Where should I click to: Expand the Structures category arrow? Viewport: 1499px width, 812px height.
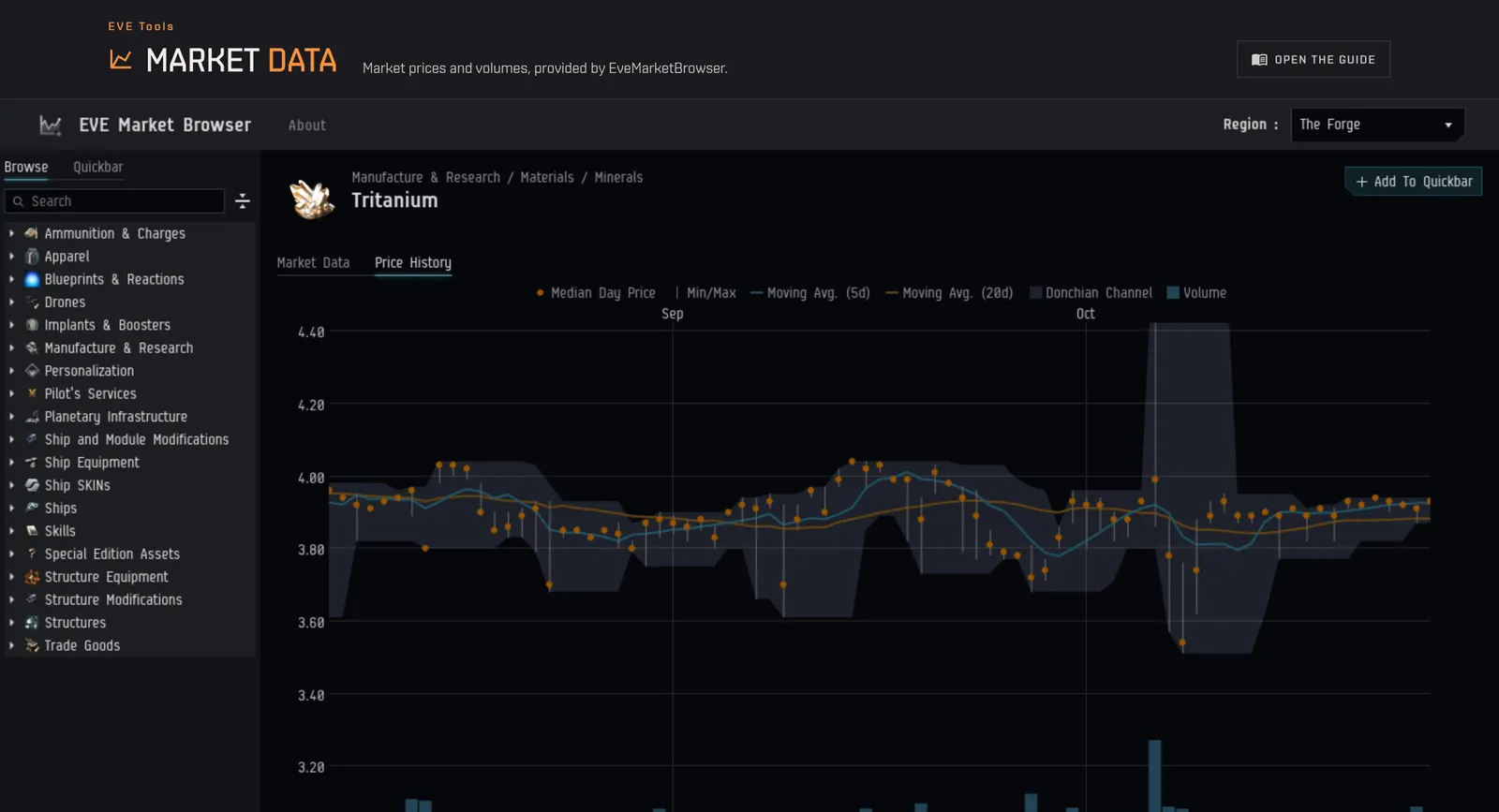(11, 623)
